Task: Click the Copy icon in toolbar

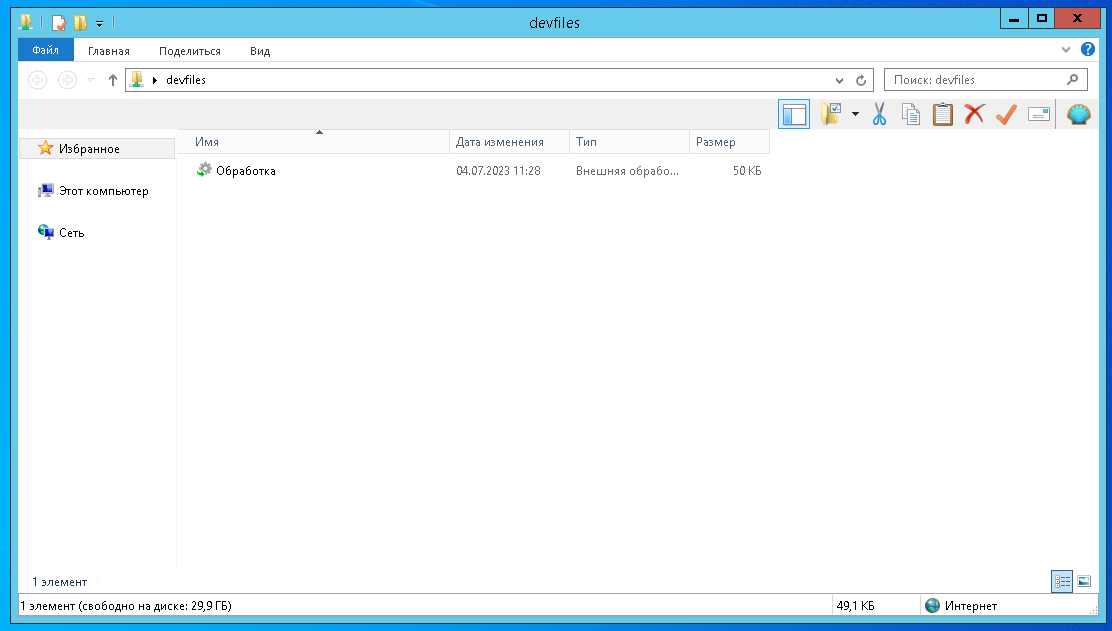Action: [x=910, y=115]
